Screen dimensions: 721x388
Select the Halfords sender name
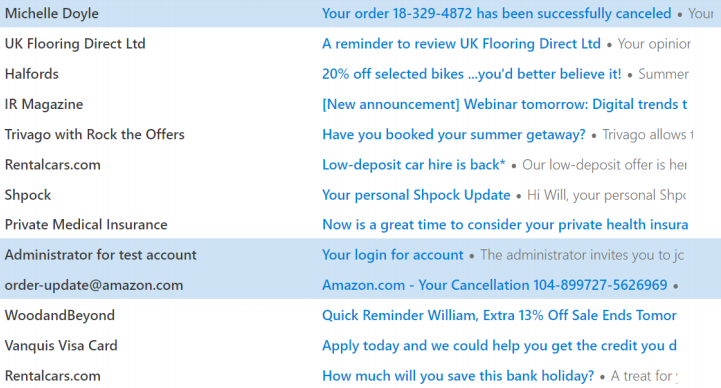pos(32,74)
